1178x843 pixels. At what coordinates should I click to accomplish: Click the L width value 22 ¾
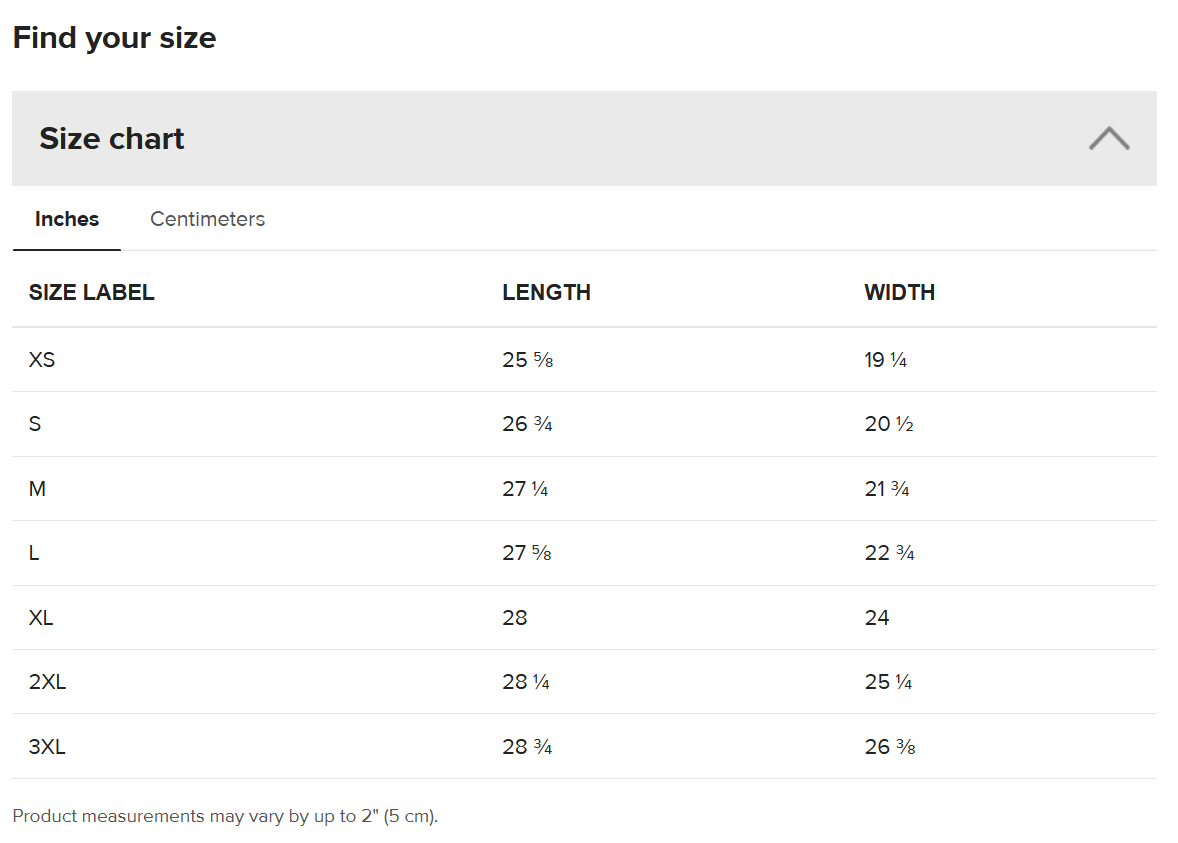[x=889, y=553]
